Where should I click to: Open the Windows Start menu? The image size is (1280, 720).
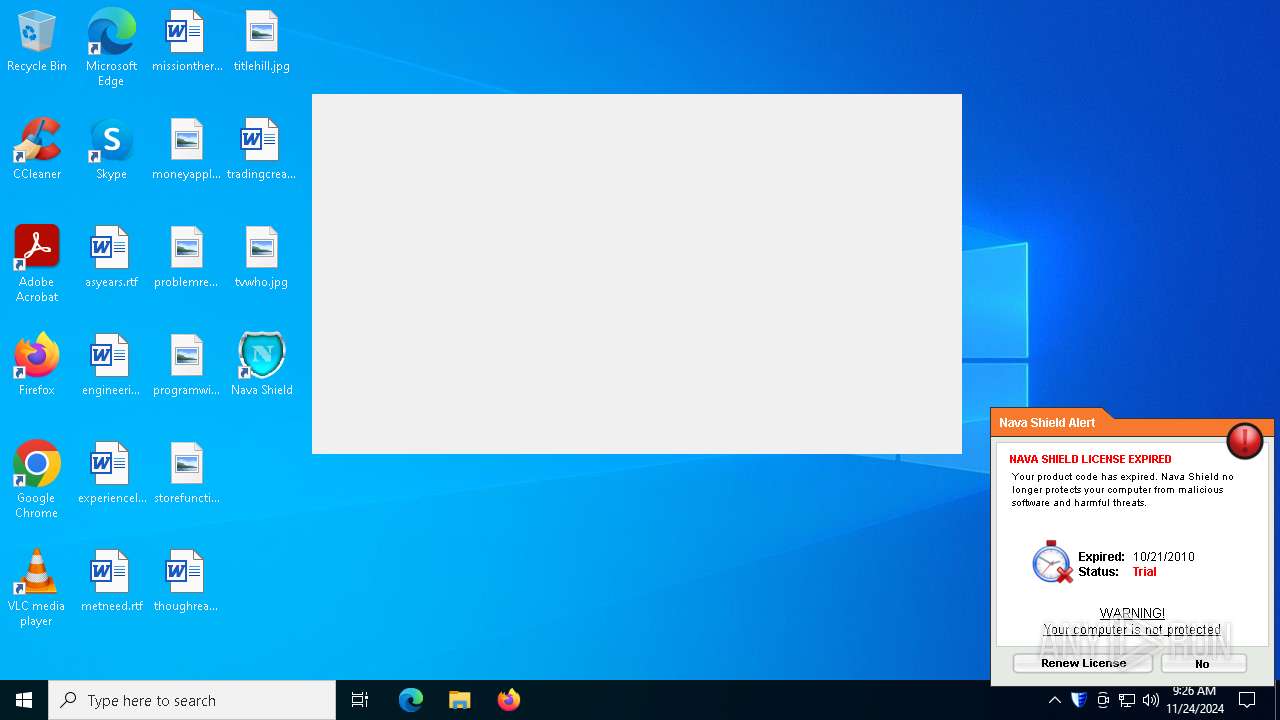click(x=24, y=700)
